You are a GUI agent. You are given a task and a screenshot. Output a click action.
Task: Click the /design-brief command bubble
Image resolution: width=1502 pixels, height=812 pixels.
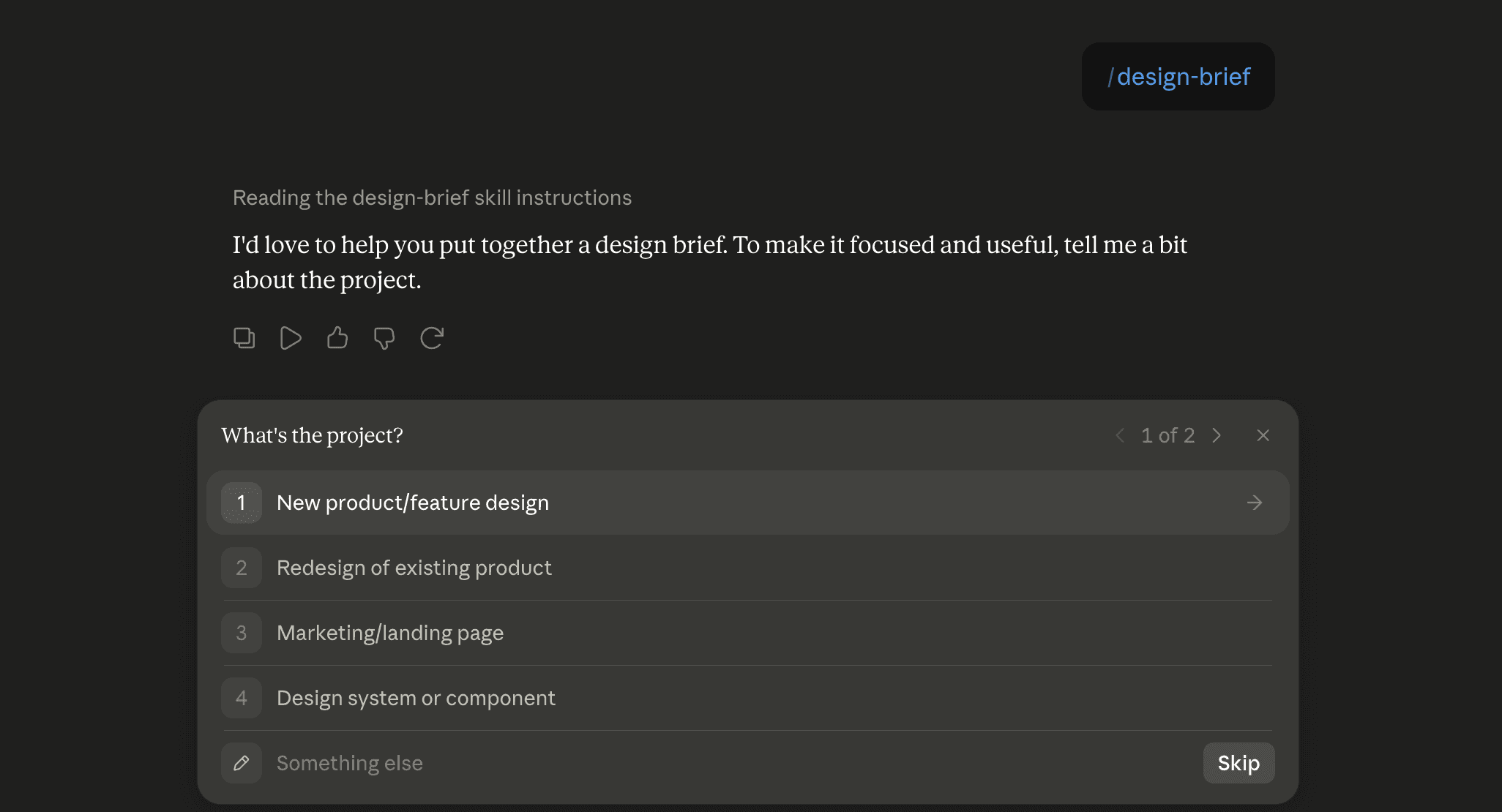[1178, 76]
